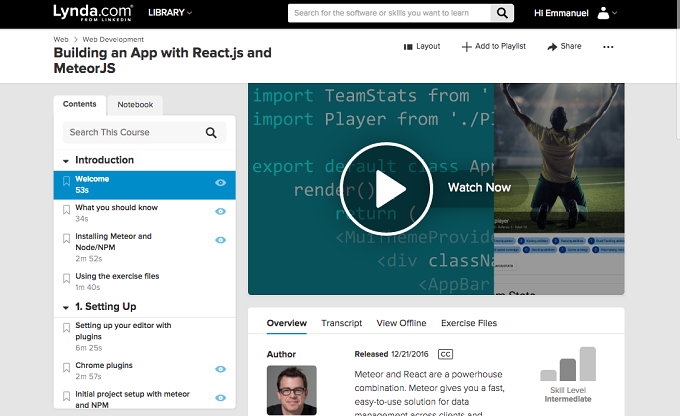The image size is (680, 416).
Task: Open the three-dot more options menu
Action: pos(608,47)
